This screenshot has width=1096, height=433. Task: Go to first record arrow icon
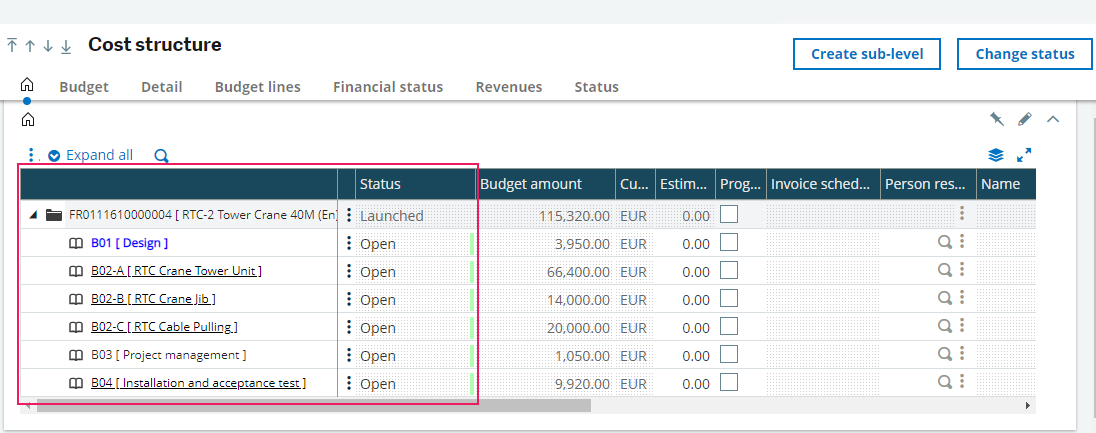pyautogui.click(x=12, y=46)
